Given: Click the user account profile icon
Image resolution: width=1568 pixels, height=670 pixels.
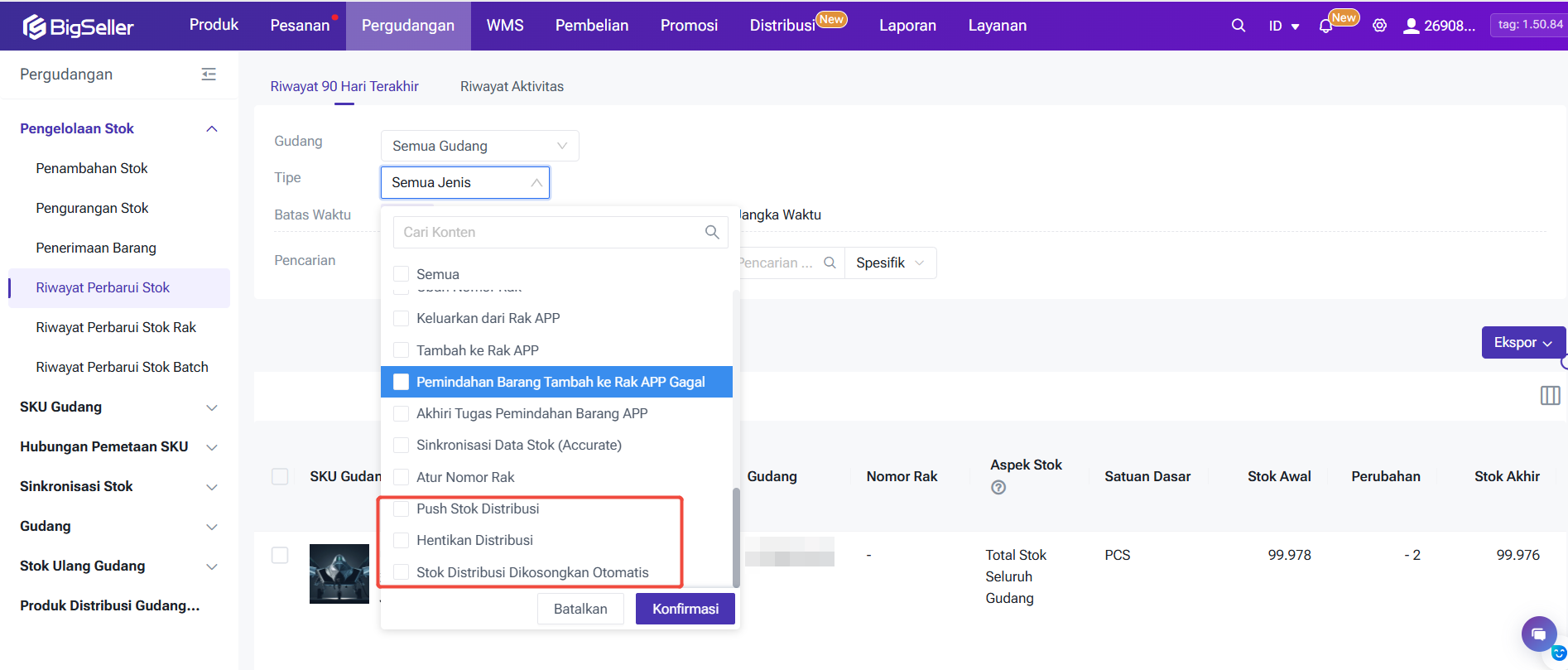Looking at the screenshot, I should tap(1411, 27).
